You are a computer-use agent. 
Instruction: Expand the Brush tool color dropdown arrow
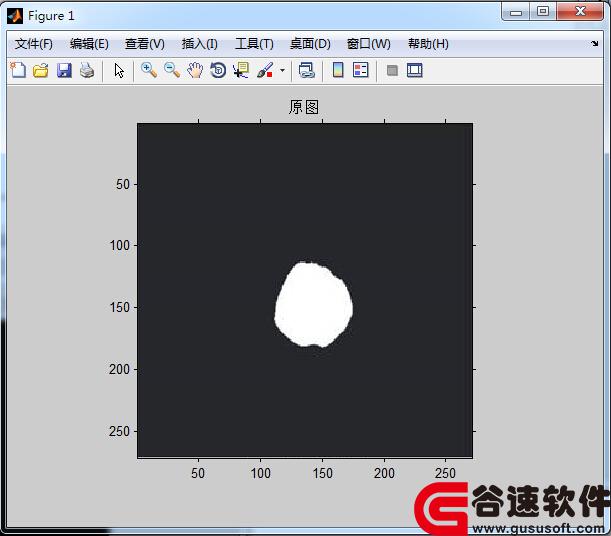(283, 71)
